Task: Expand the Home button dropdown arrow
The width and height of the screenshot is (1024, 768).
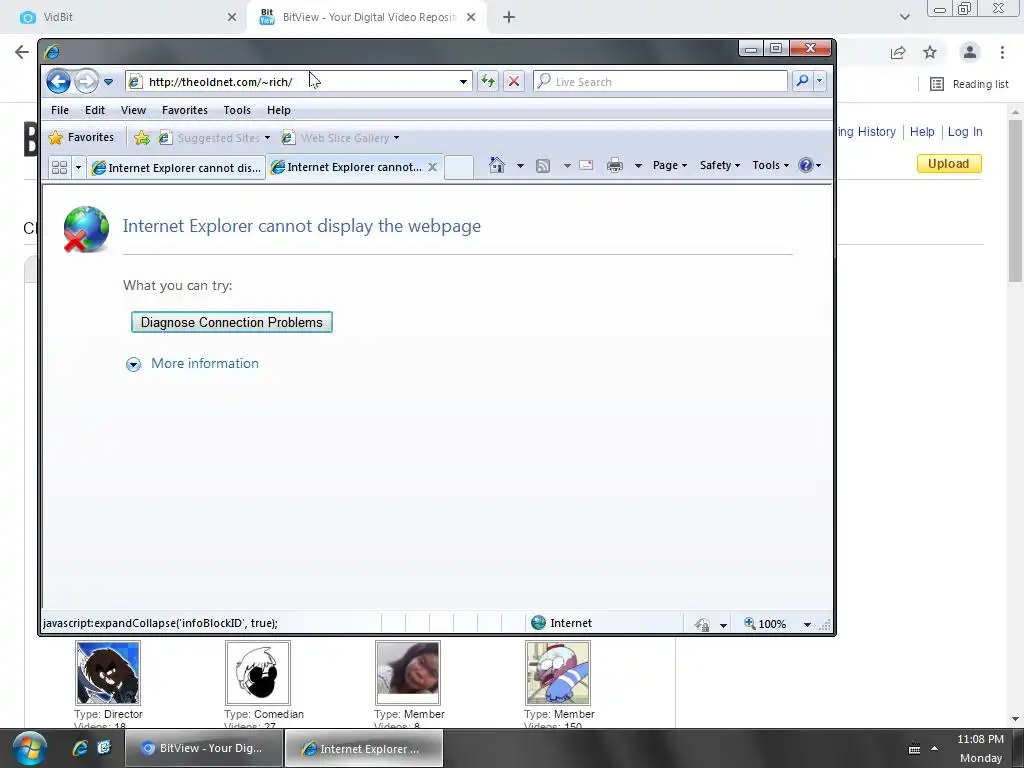Action: [520, 166]
